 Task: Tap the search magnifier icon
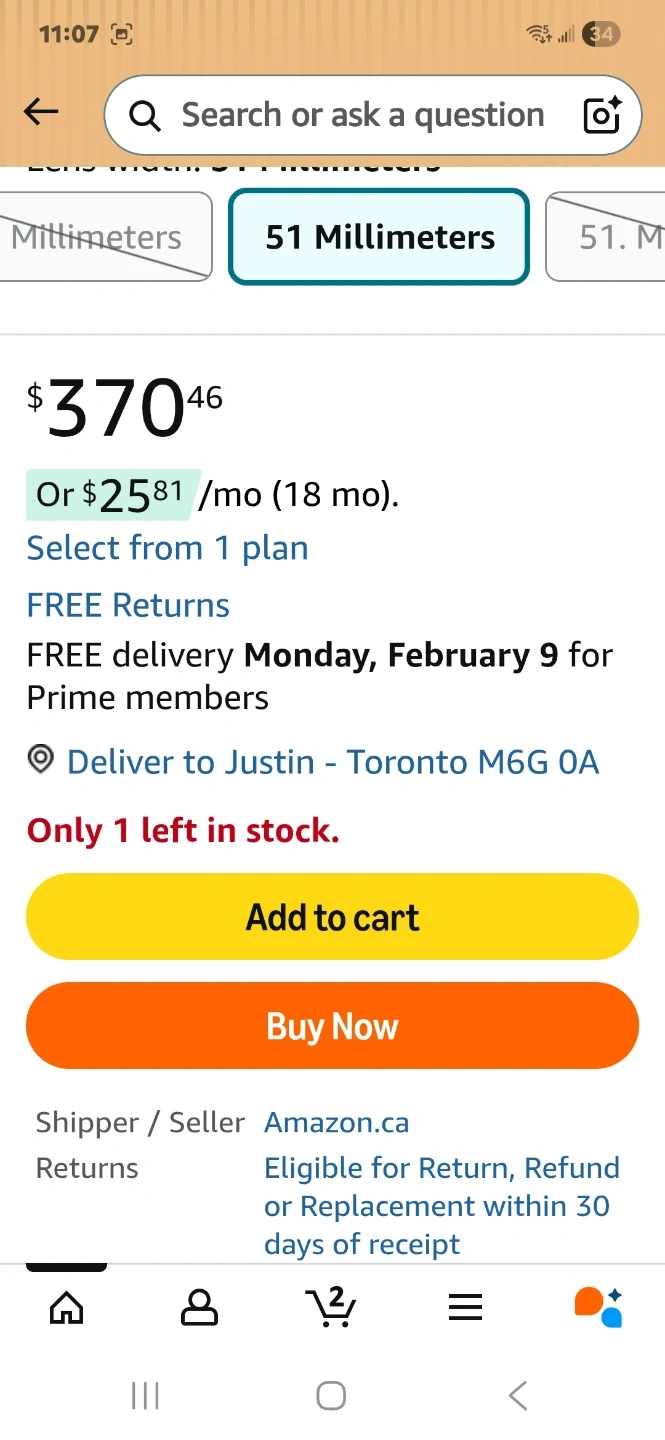click(146, 116)
